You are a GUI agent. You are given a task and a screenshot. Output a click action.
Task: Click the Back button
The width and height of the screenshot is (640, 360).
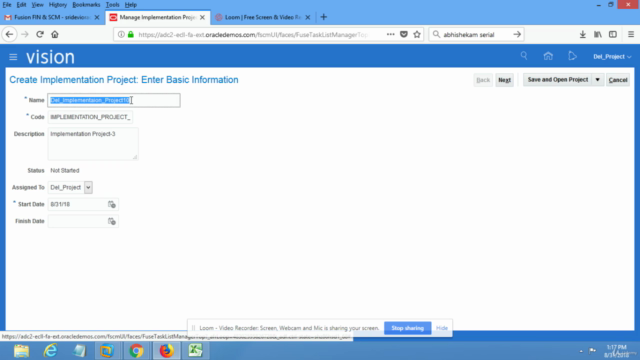(483, 80)
